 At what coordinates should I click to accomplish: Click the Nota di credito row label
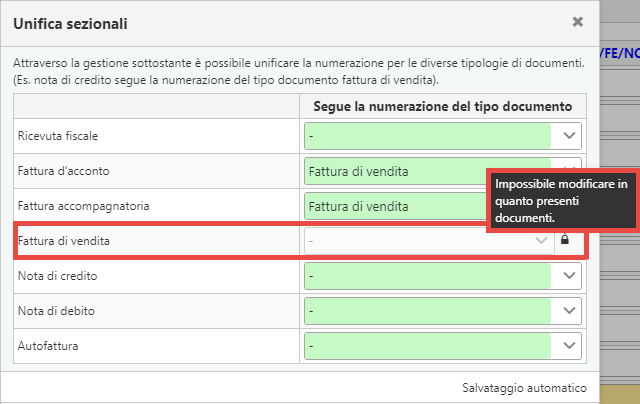(57, 276)
